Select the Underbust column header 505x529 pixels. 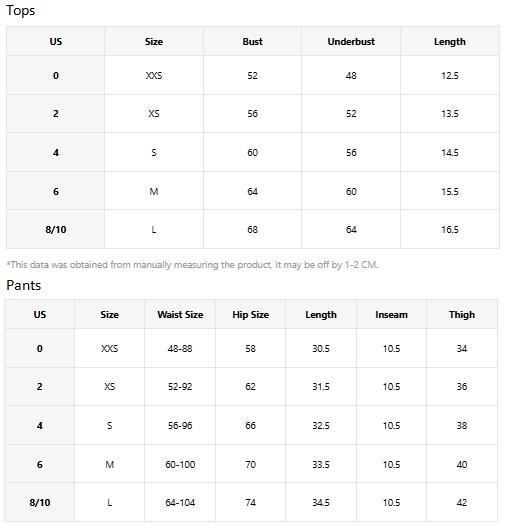click(351, 41)
